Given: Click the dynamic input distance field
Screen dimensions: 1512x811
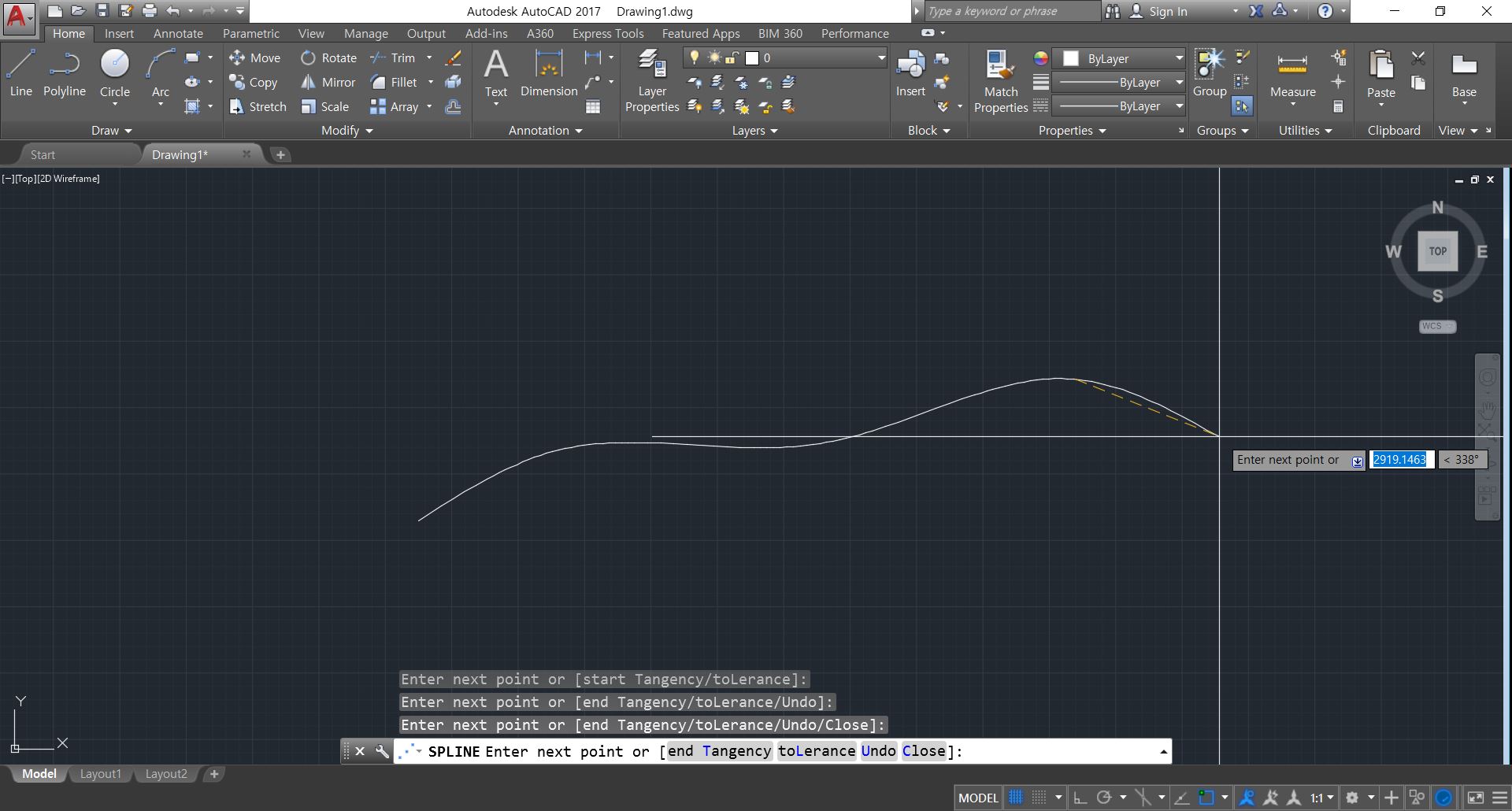Looking at the screenshot, I should 1401,460.
